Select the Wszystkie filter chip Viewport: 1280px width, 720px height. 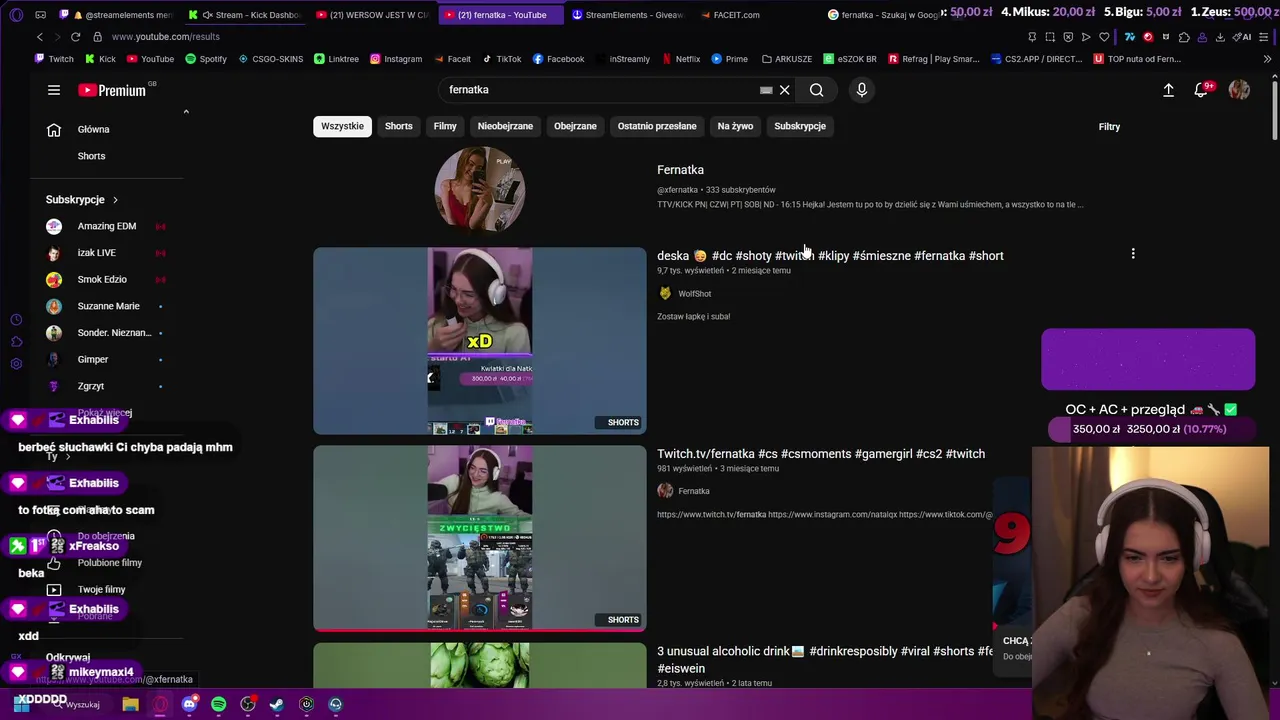(x=342, y=126)
